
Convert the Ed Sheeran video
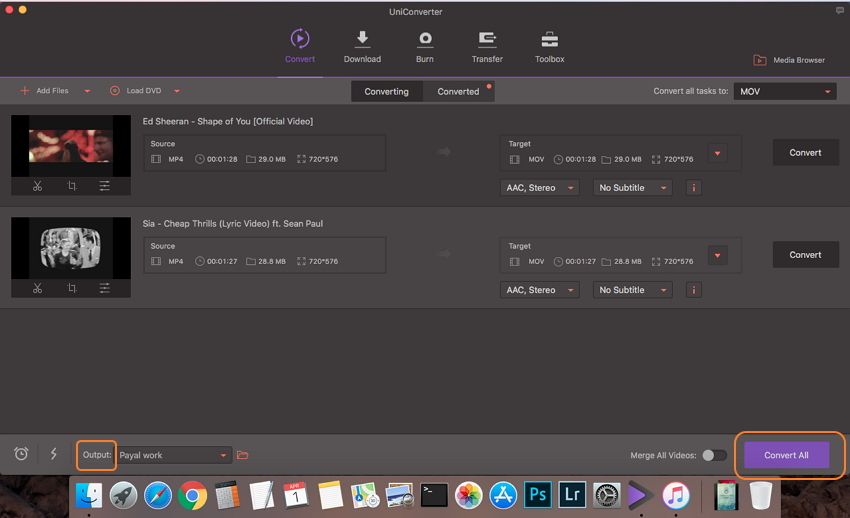click(806, 153)
